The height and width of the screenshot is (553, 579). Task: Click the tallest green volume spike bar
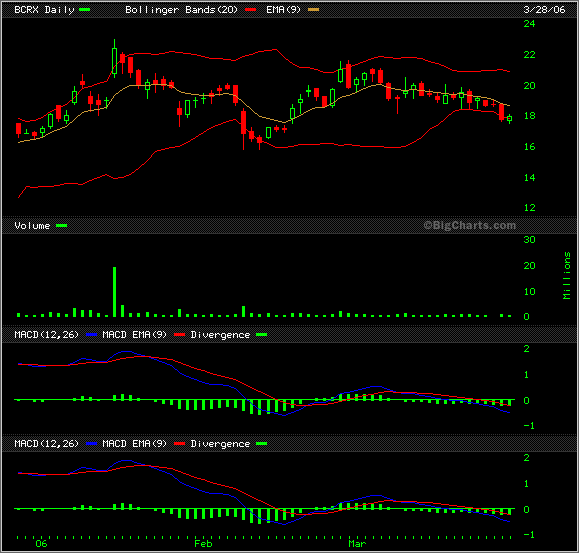pos(114,292)
